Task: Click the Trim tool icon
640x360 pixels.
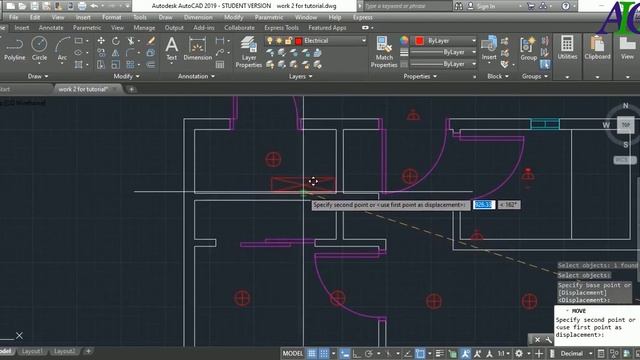Action: pos(131,41)
